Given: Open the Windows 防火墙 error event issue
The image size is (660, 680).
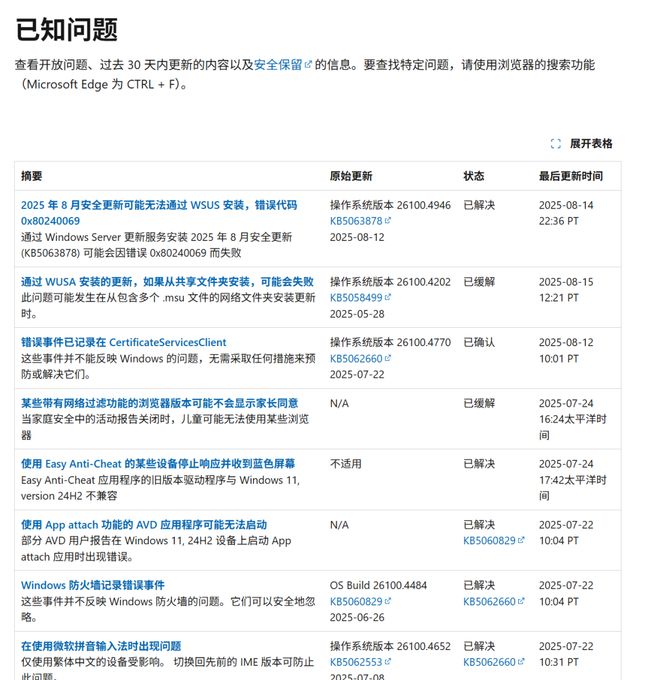Looking at the screenshot, I should (x=93, y=585).
